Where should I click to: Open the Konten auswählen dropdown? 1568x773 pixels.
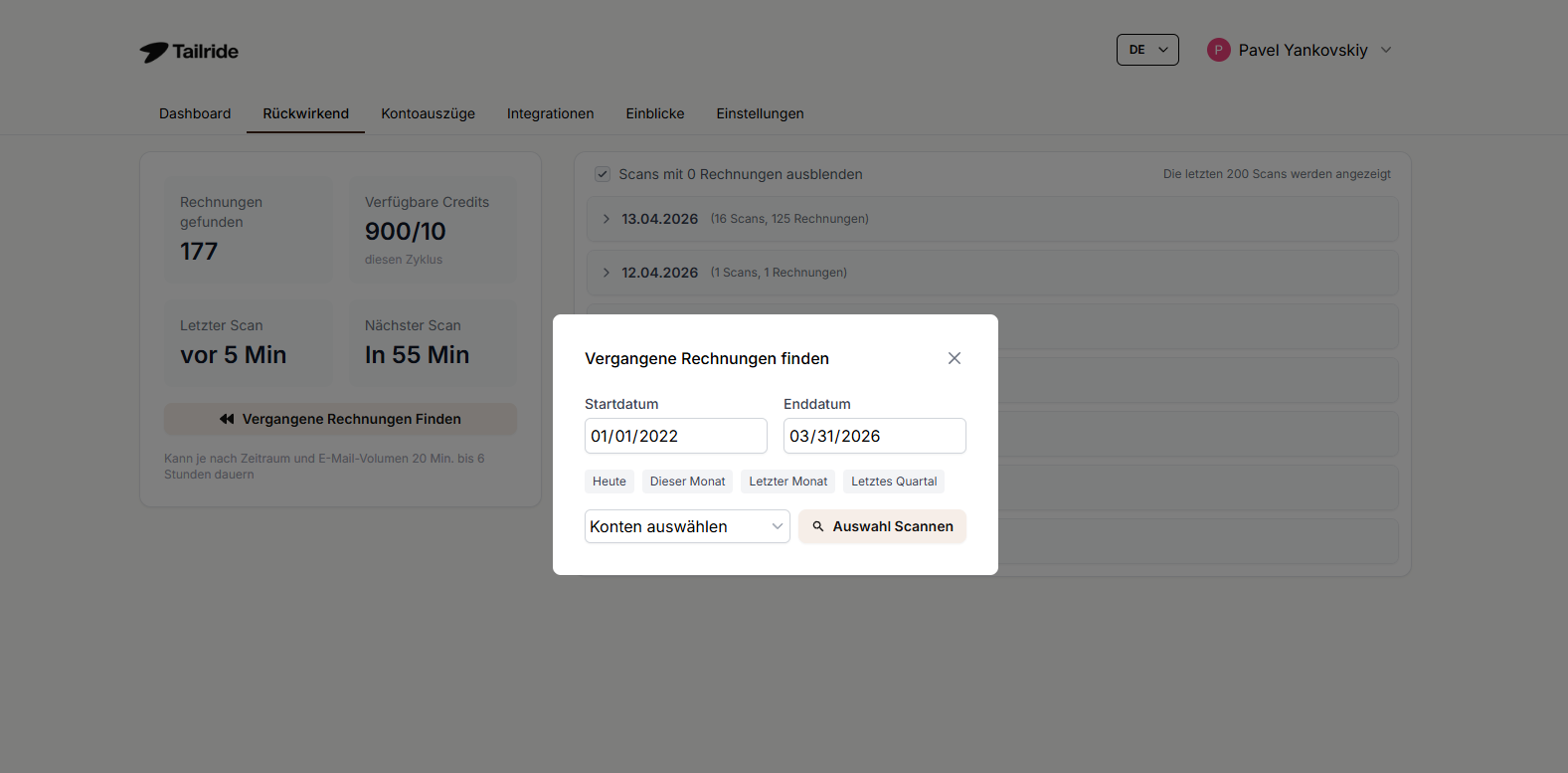pos(687,526)
